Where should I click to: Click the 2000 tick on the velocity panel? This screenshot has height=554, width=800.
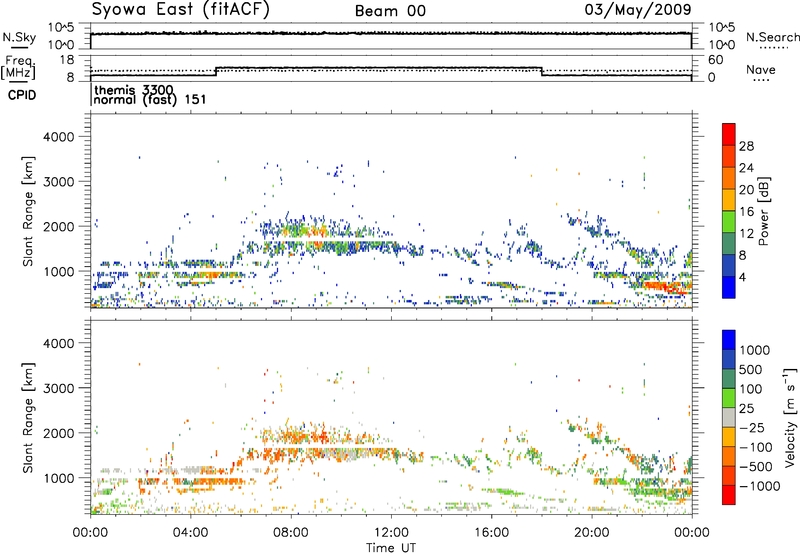58,433
